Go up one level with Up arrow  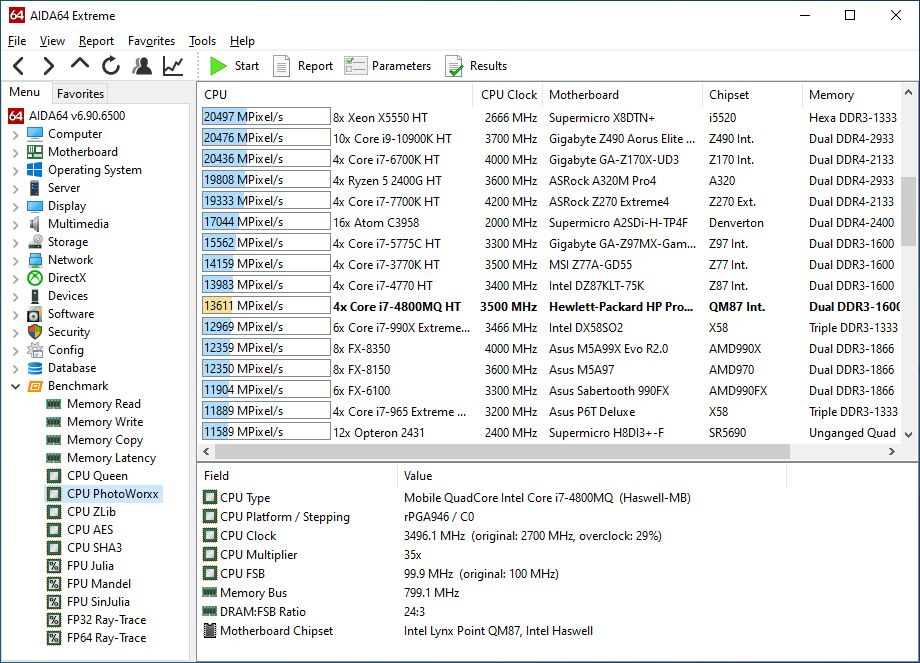point(80,65)
